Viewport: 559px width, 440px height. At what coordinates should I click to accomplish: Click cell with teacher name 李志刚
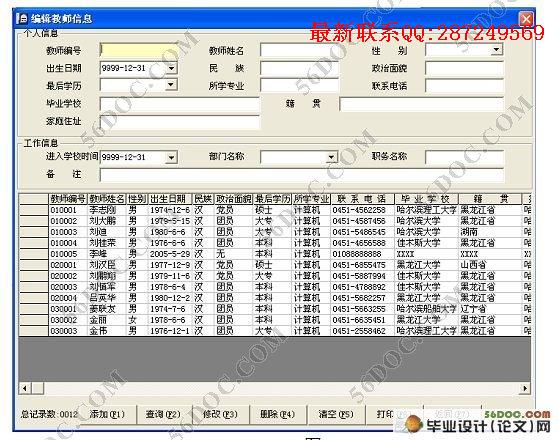107,210
